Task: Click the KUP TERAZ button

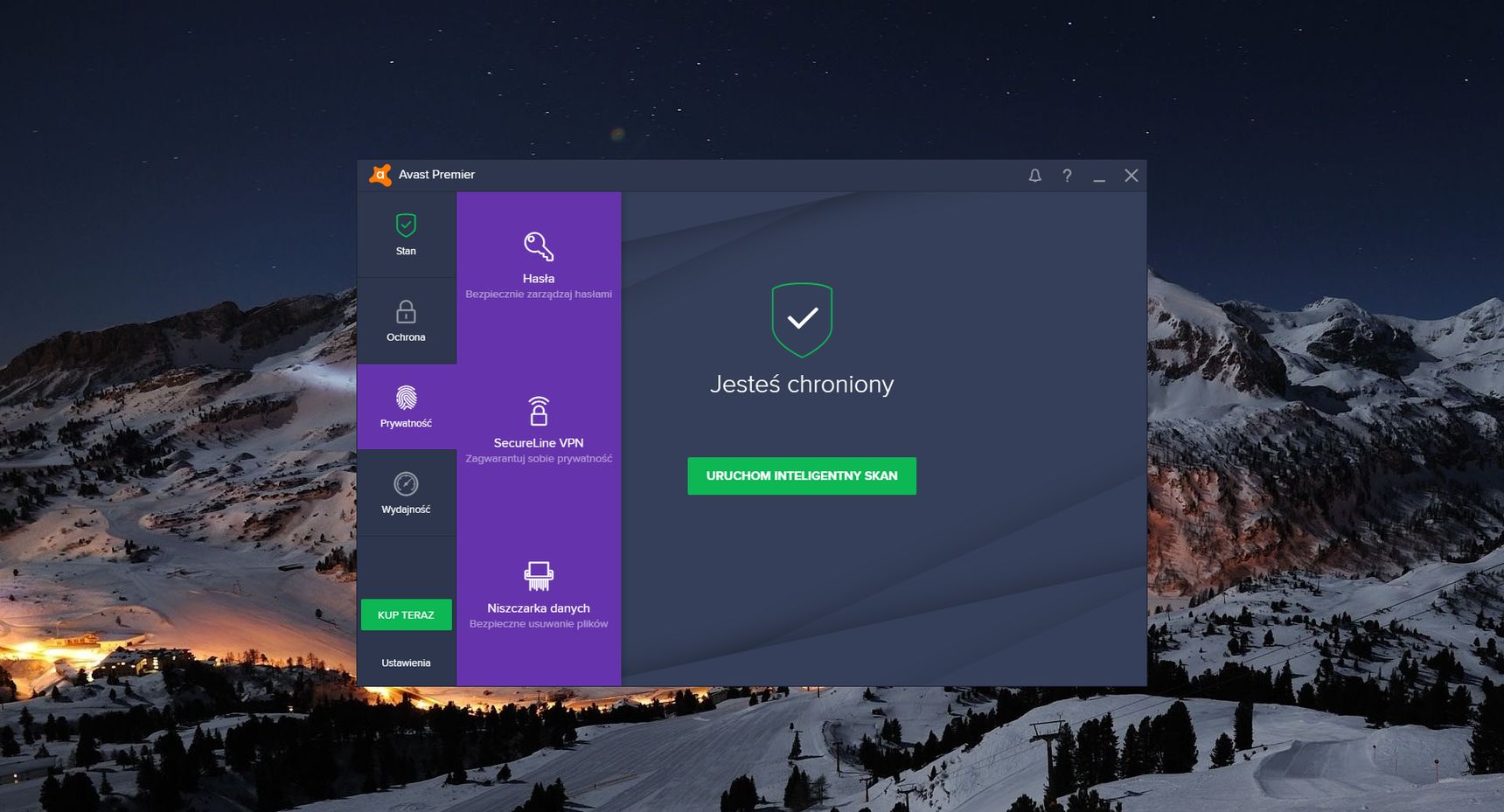Action: click(x=406, y=614)
